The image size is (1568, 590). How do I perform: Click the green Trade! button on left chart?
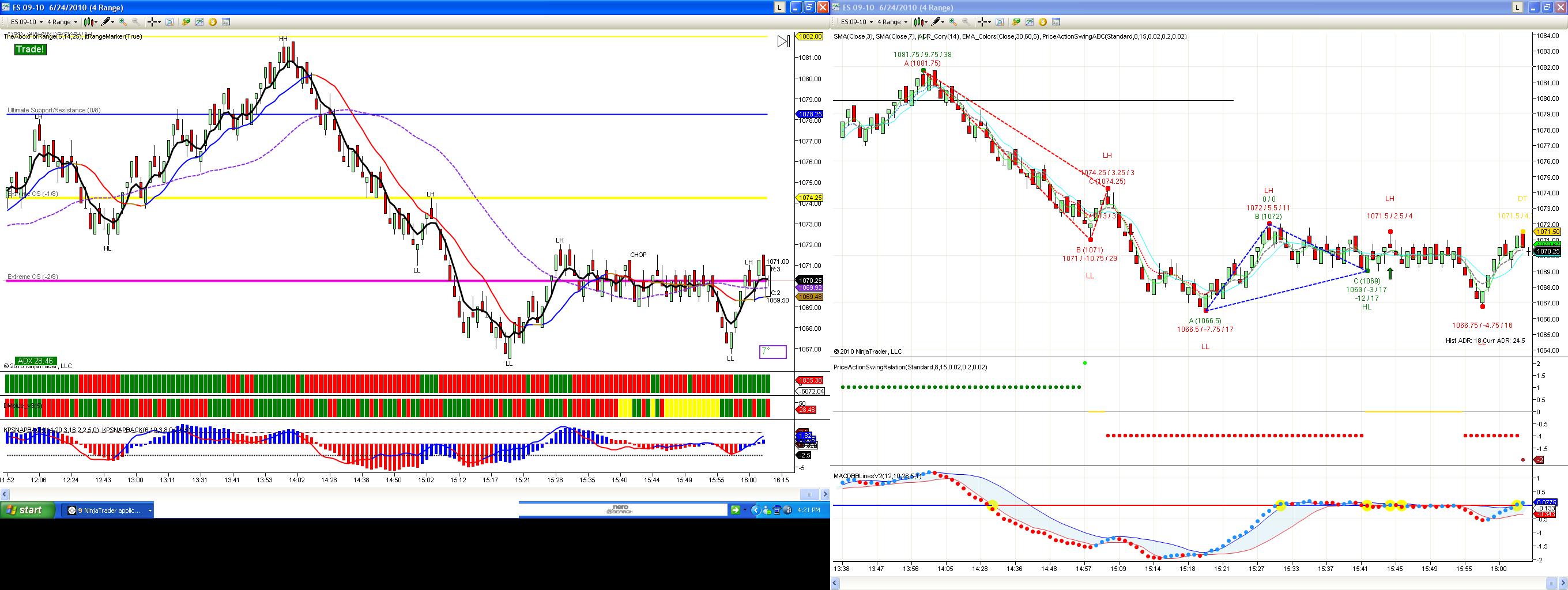pyautogui.click(x=31, y=50)
